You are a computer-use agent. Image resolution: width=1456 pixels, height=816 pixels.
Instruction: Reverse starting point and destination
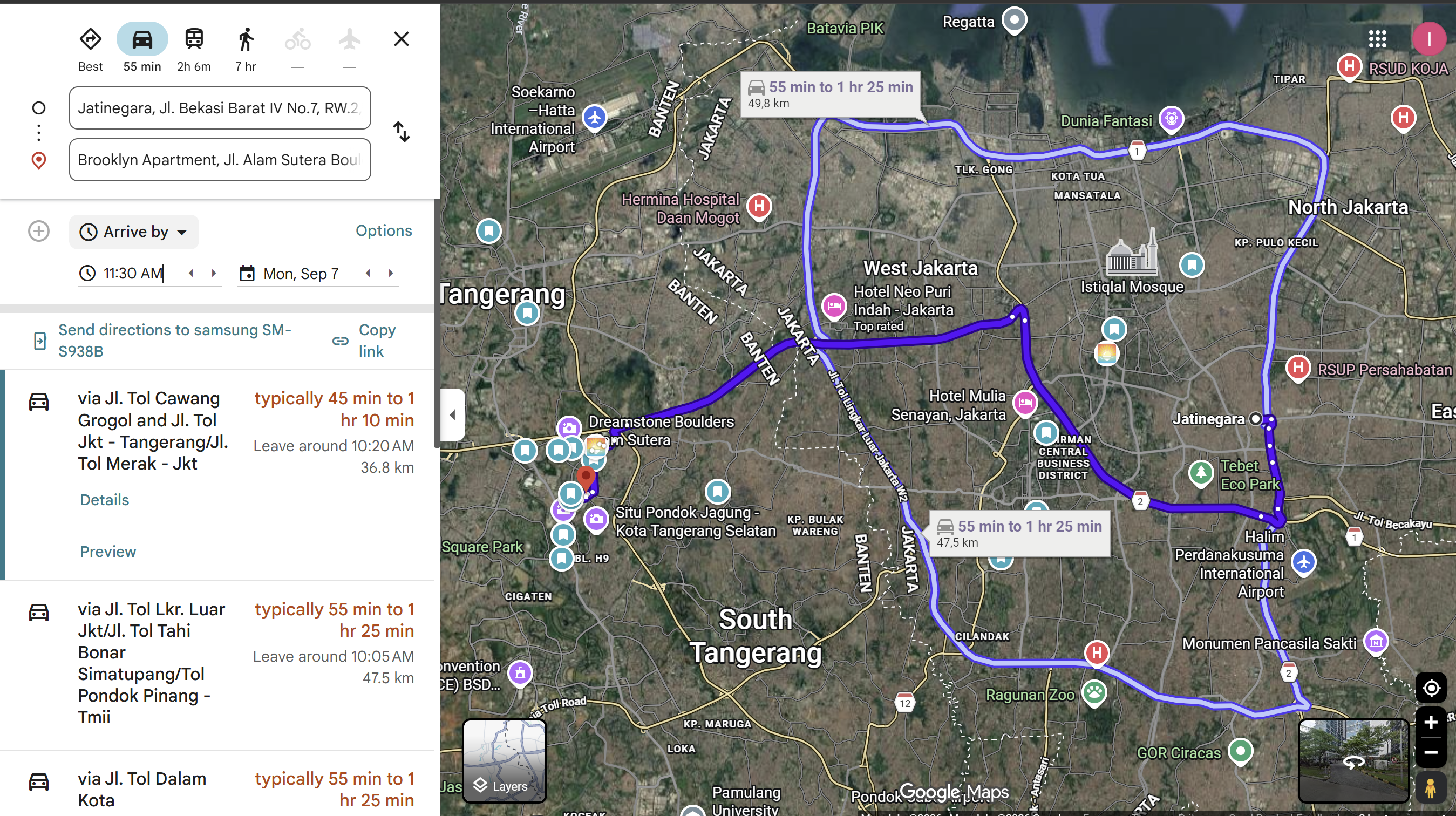402,132
